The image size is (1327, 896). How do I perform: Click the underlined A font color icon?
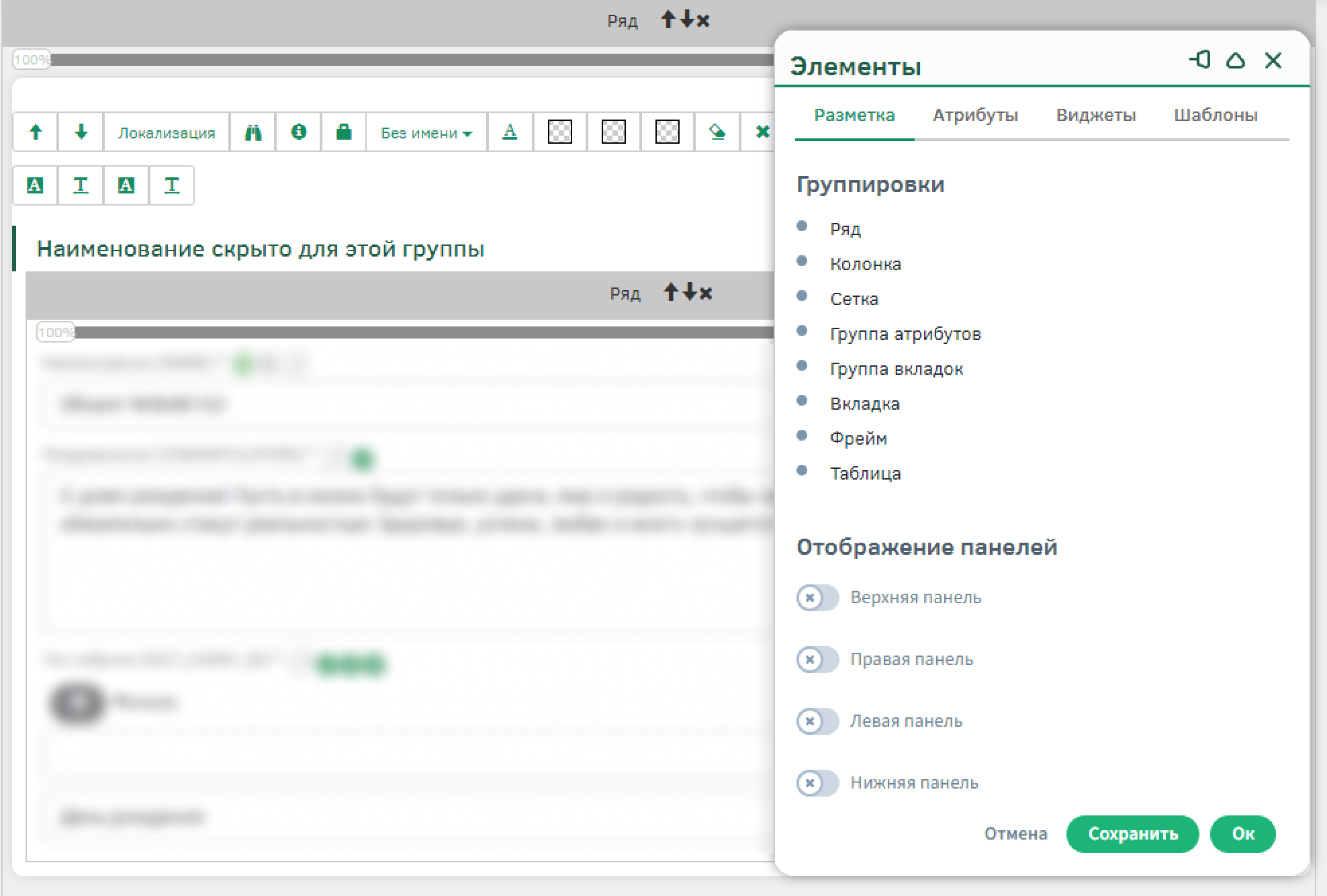point(510,132)
